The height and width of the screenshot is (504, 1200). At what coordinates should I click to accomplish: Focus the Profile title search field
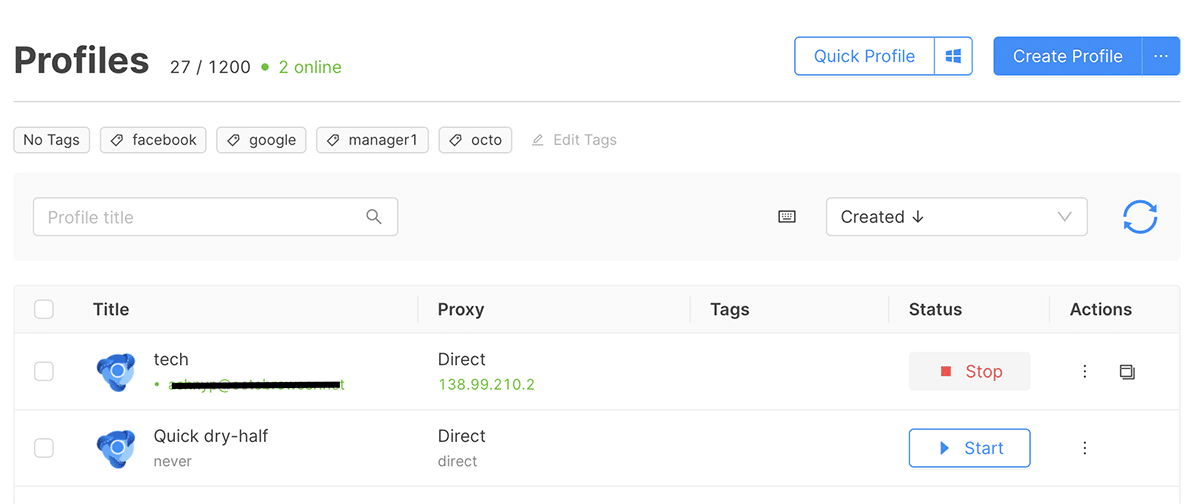click(x=200, y=217)
